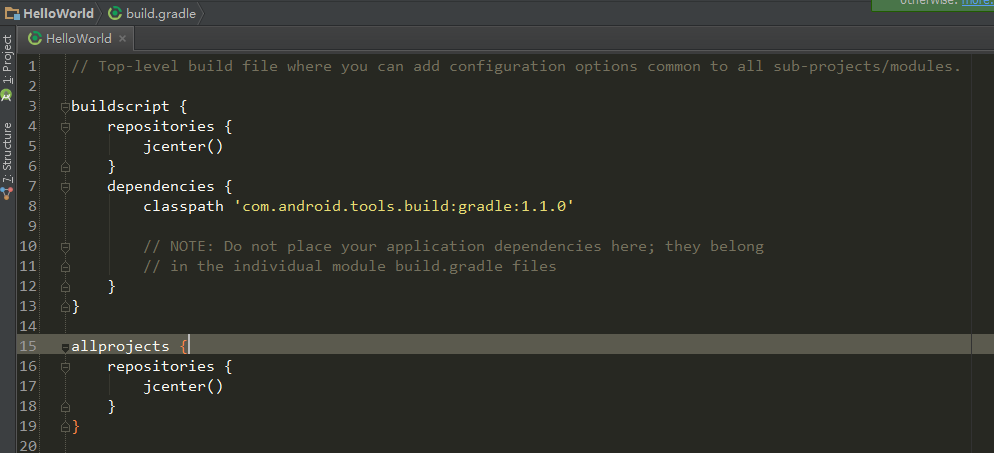Collapse first repositories block on line 4
This screenshot has width=994, height=453.
[x=65, y=127]
